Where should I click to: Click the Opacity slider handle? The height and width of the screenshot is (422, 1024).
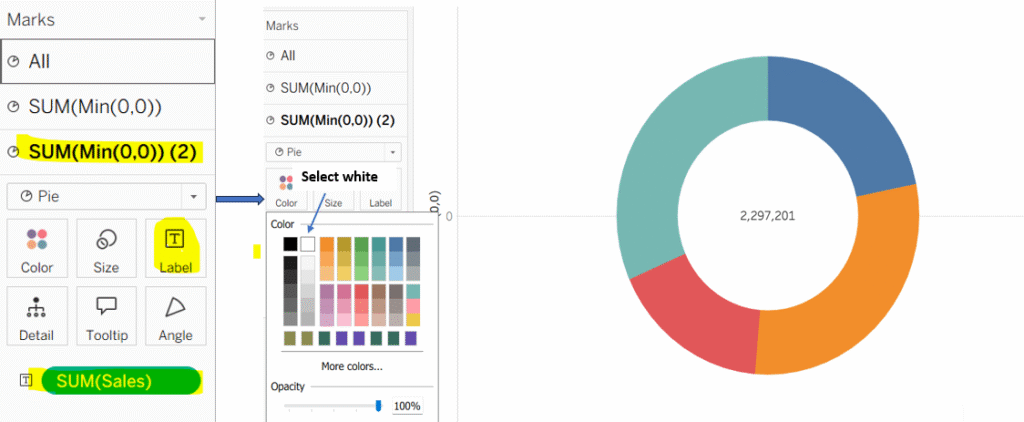pos(379,405)
